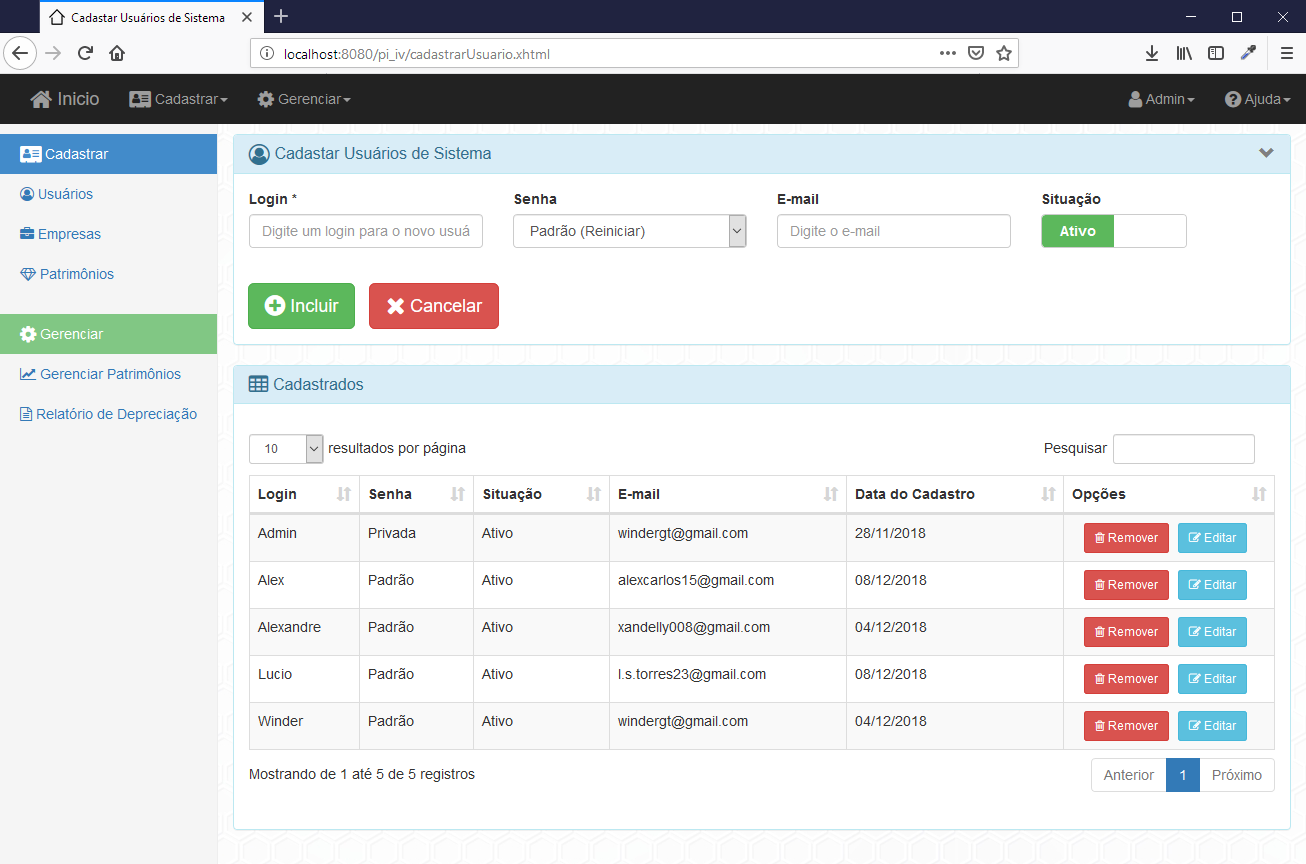Focus the Login input field
Viewport: 1306px width, 864px height.
pos(366,231)
